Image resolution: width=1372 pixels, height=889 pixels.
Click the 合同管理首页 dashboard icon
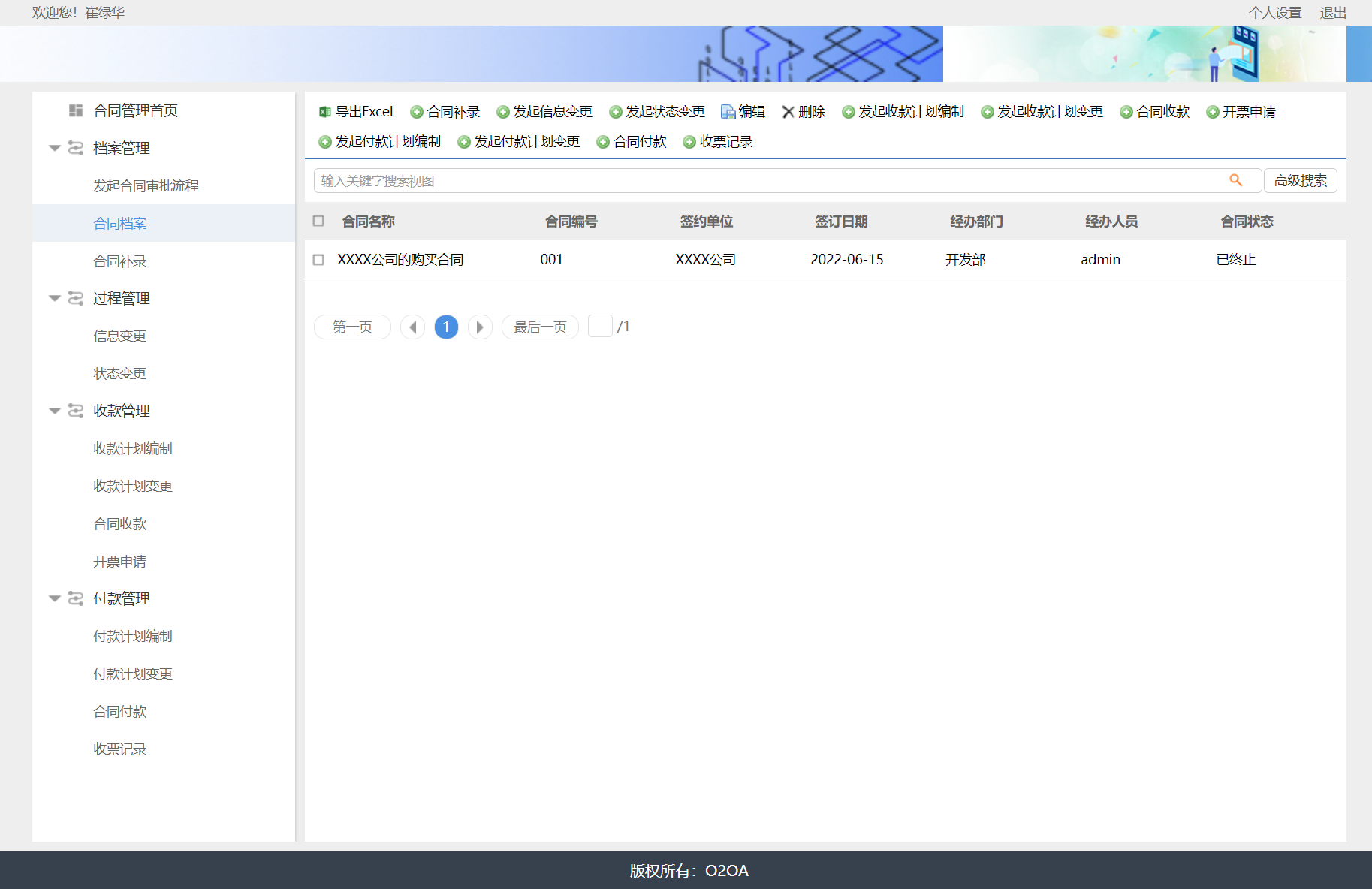tap(76, 110)
